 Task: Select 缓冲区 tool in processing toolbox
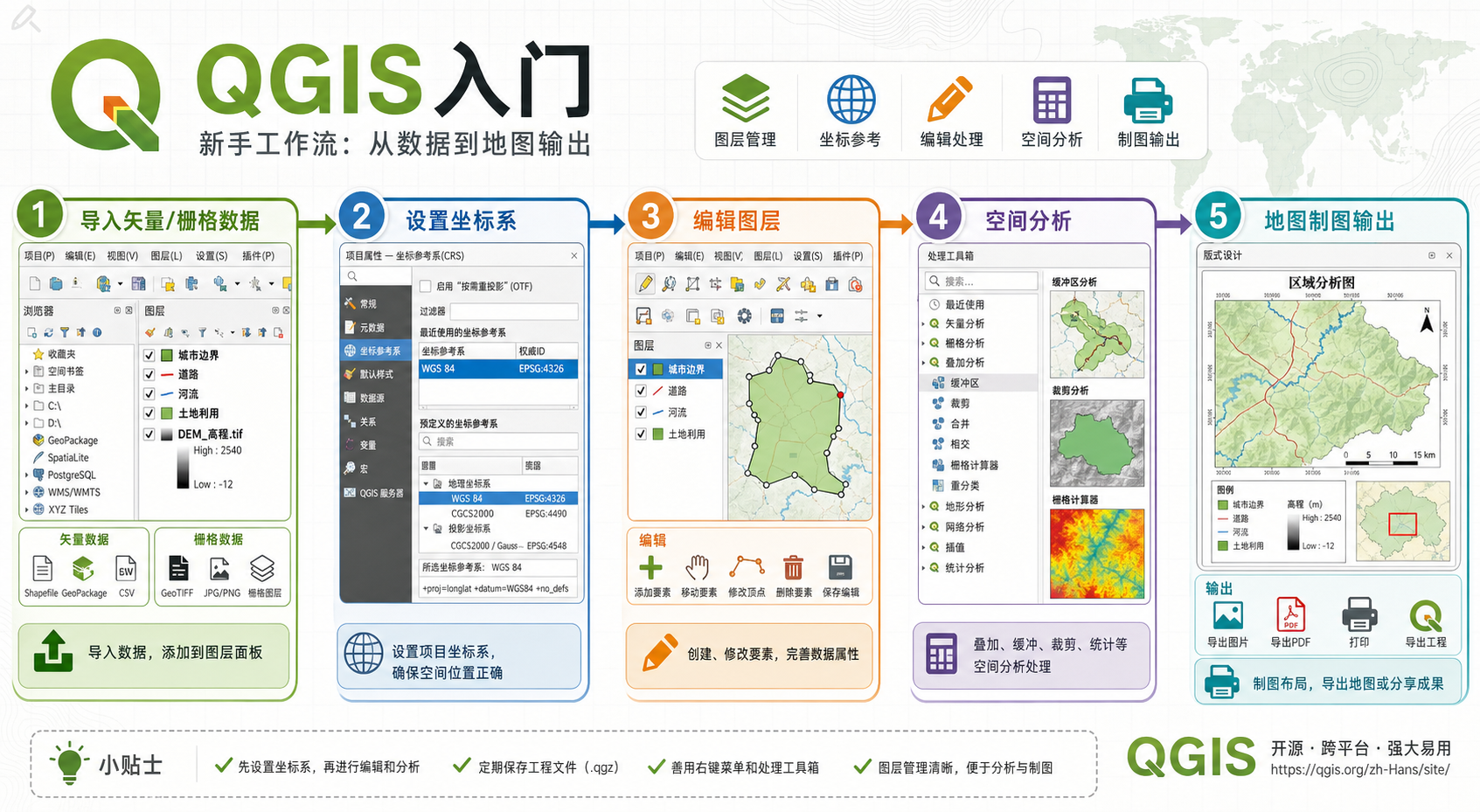click(978, 383)
